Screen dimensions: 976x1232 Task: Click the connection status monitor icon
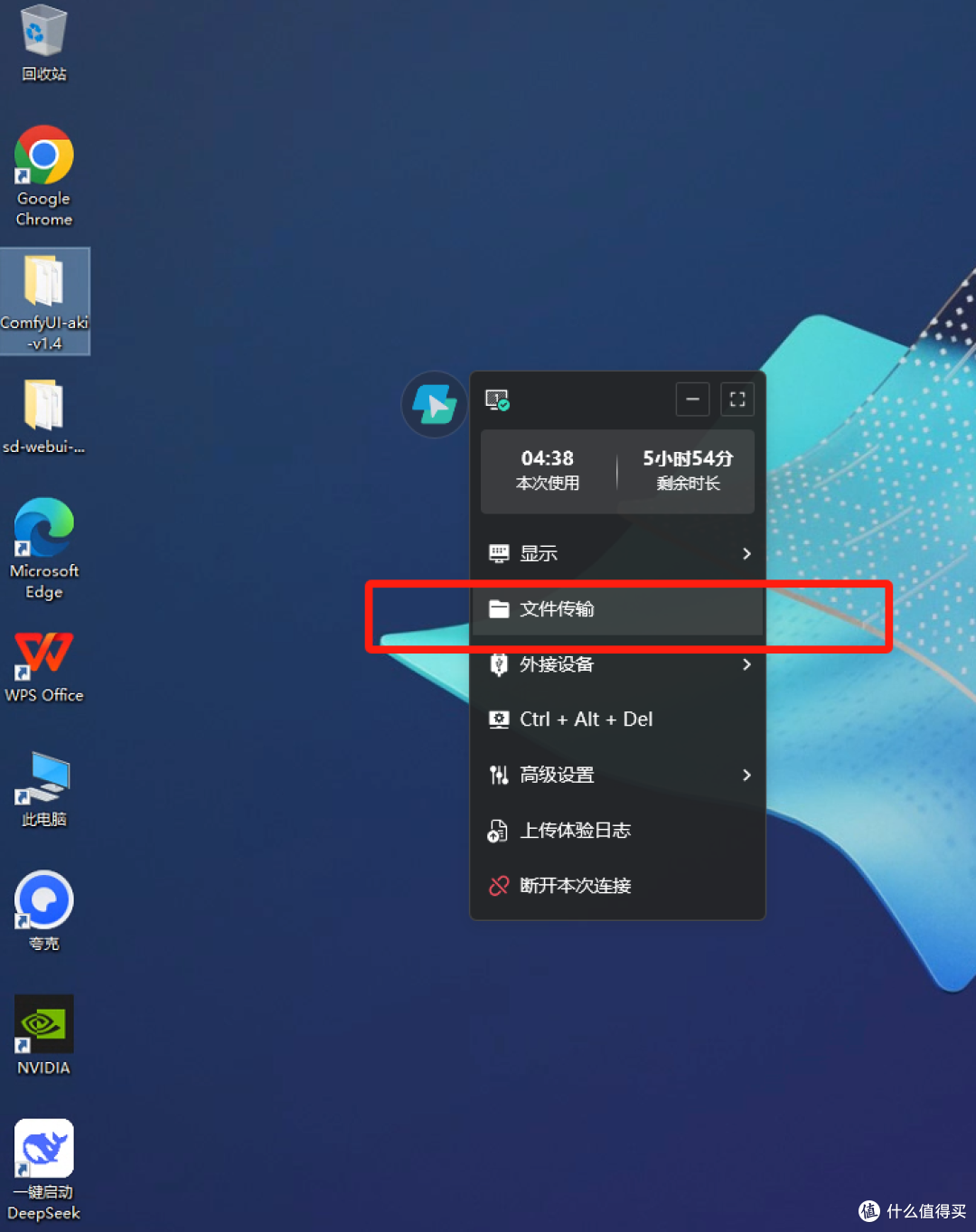point(497,400)
